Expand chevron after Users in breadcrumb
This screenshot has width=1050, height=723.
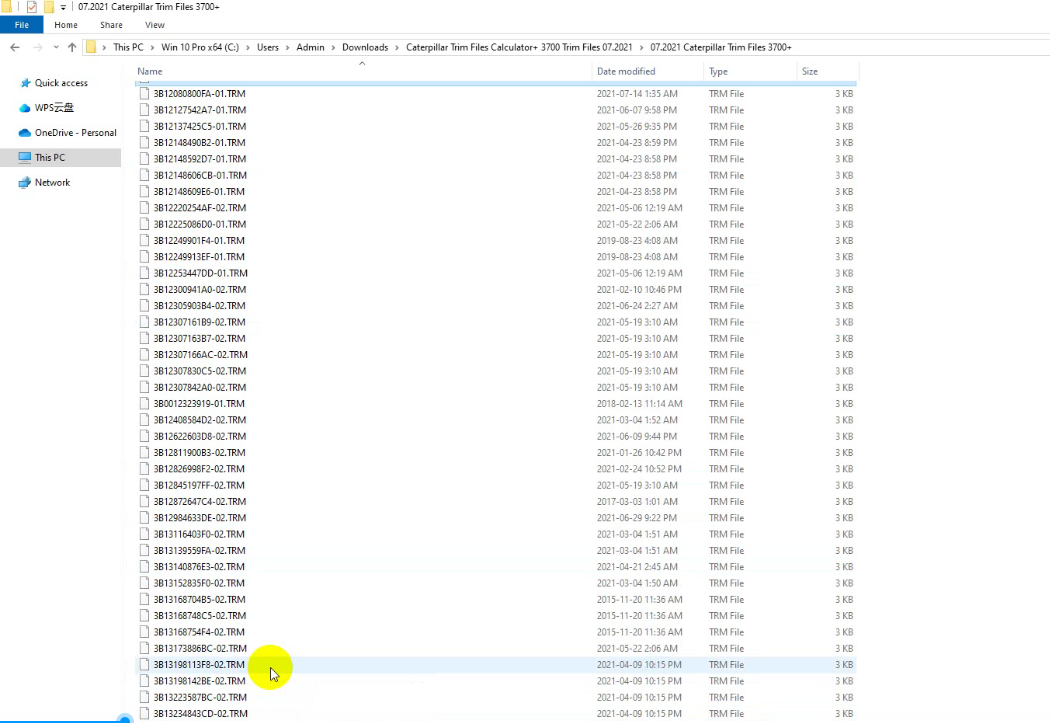(x=287, y=48)
